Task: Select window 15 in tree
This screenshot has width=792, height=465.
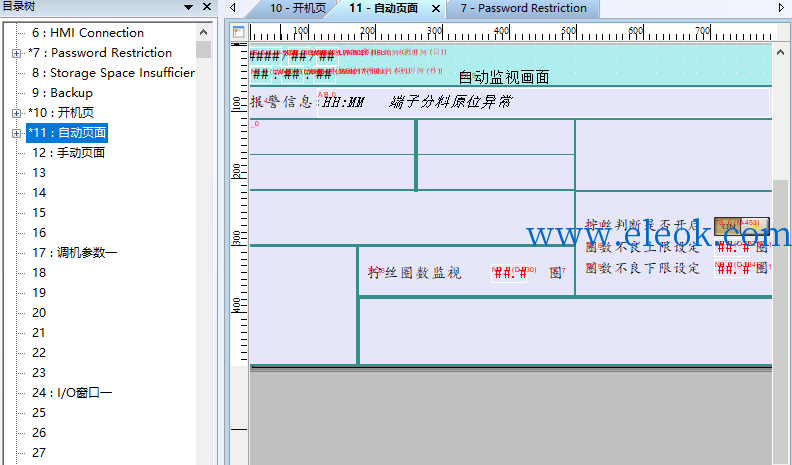Action: pyautogui.click(x=39, y=213)
